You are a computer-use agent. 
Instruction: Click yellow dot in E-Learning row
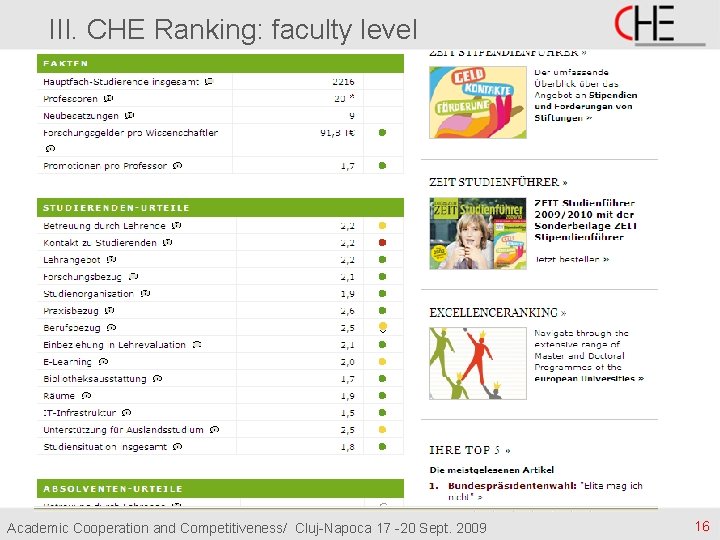pyautogui.click(x=382, y=361)
